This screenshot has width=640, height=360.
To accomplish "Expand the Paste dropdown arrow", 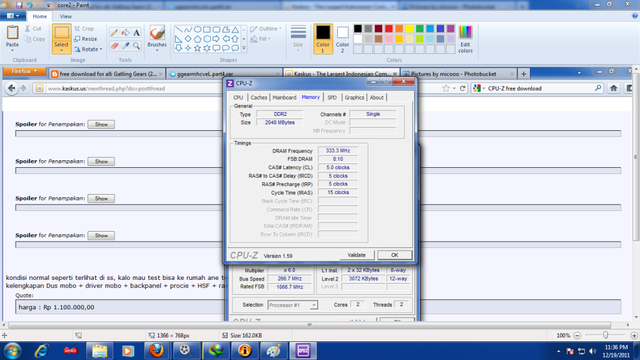I will tap(12, 50).
